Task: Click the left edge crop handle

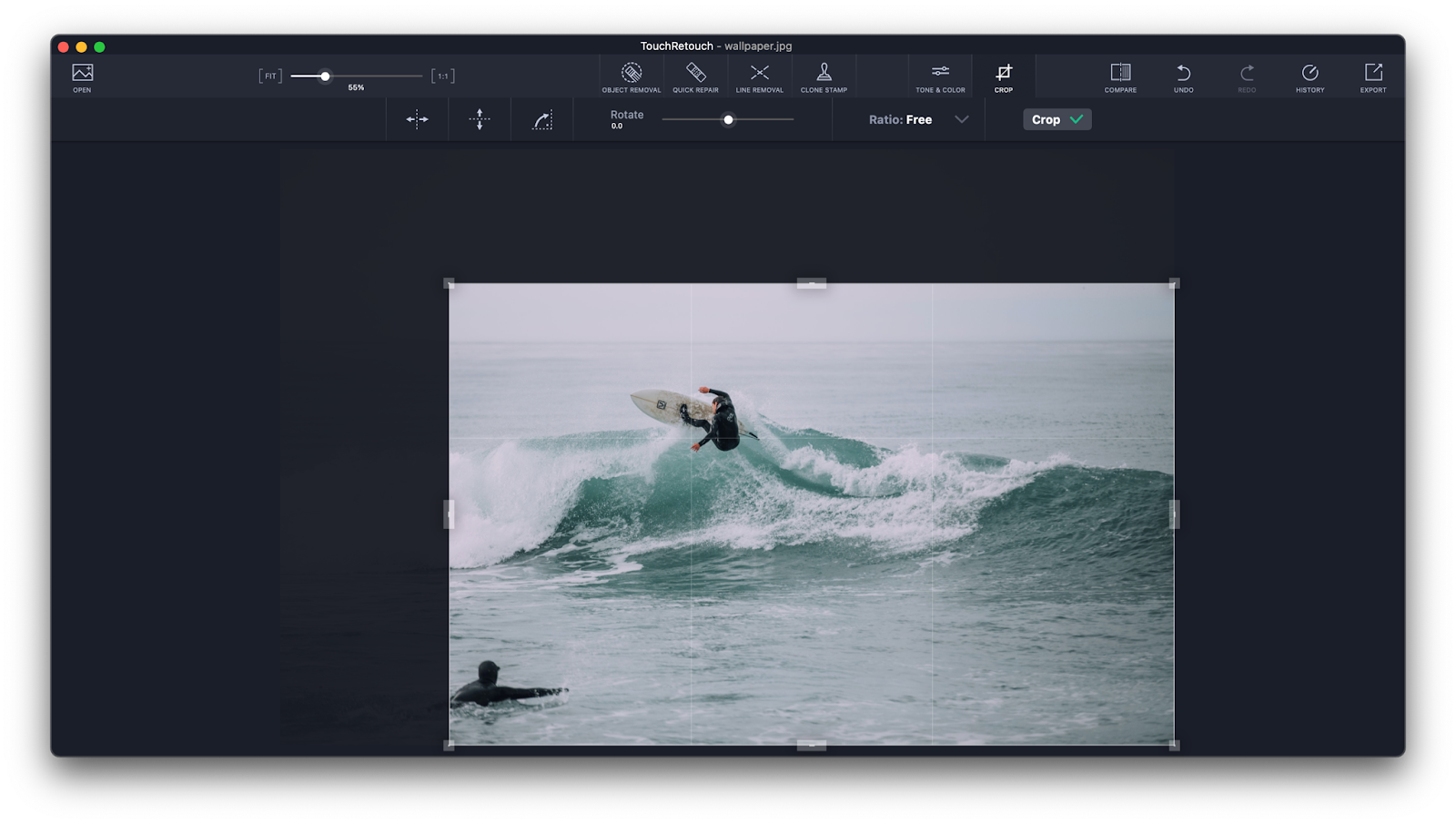Action: pyautogui.click(x=449, y=514)
